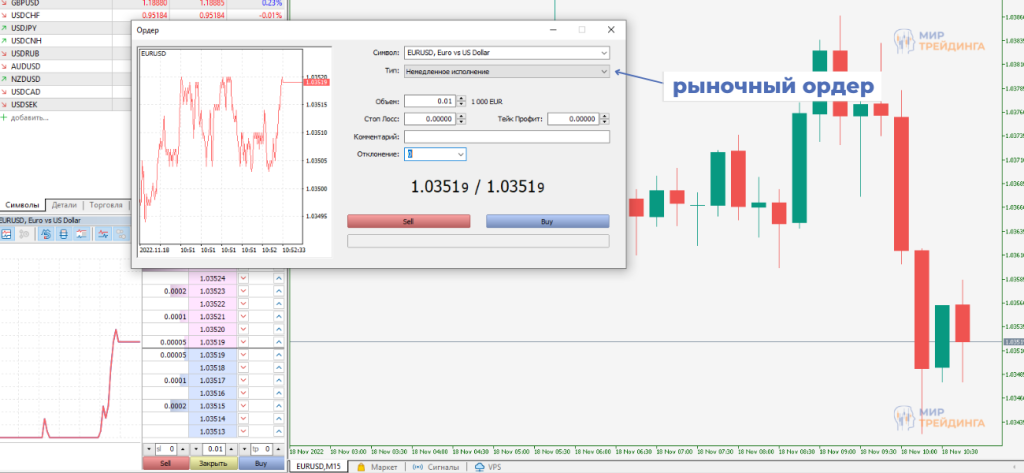Decrease the Стоп Лосс value with the down spinner

[x=461, y=122]
